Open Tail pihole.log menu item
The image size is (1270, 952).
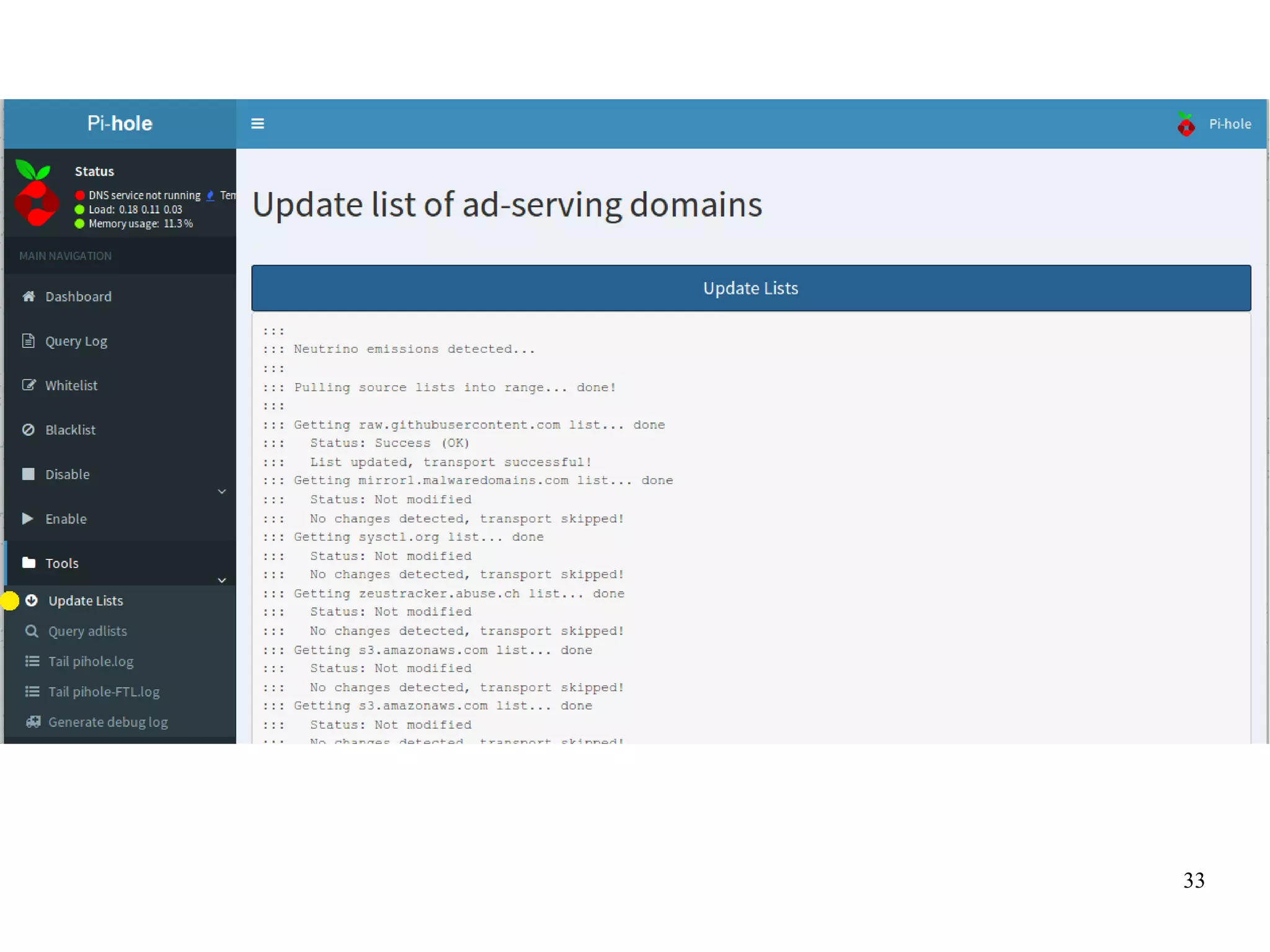(x=91, y=661)
